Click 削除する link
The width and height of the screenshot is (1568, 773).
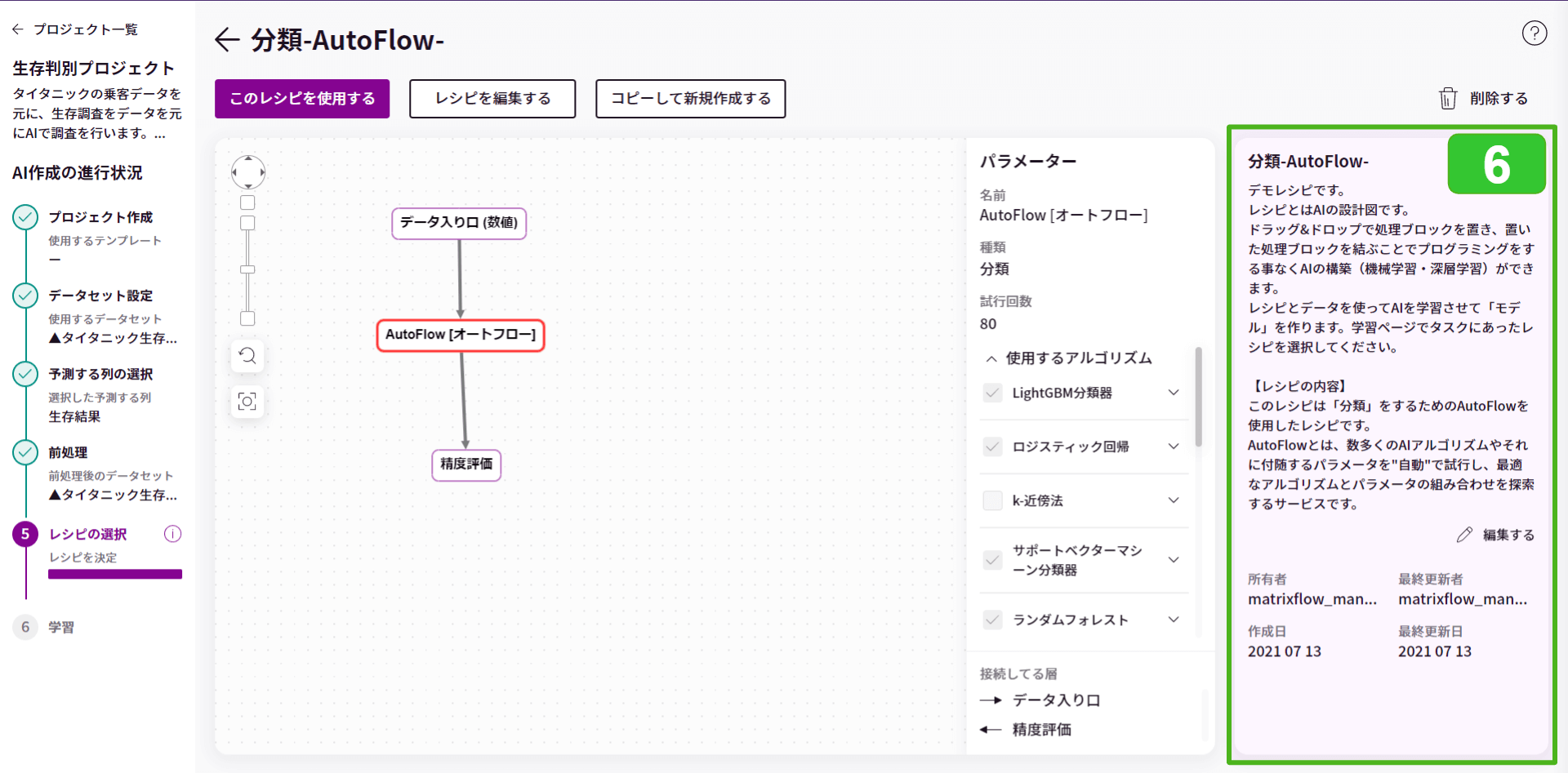(1499, 98)
